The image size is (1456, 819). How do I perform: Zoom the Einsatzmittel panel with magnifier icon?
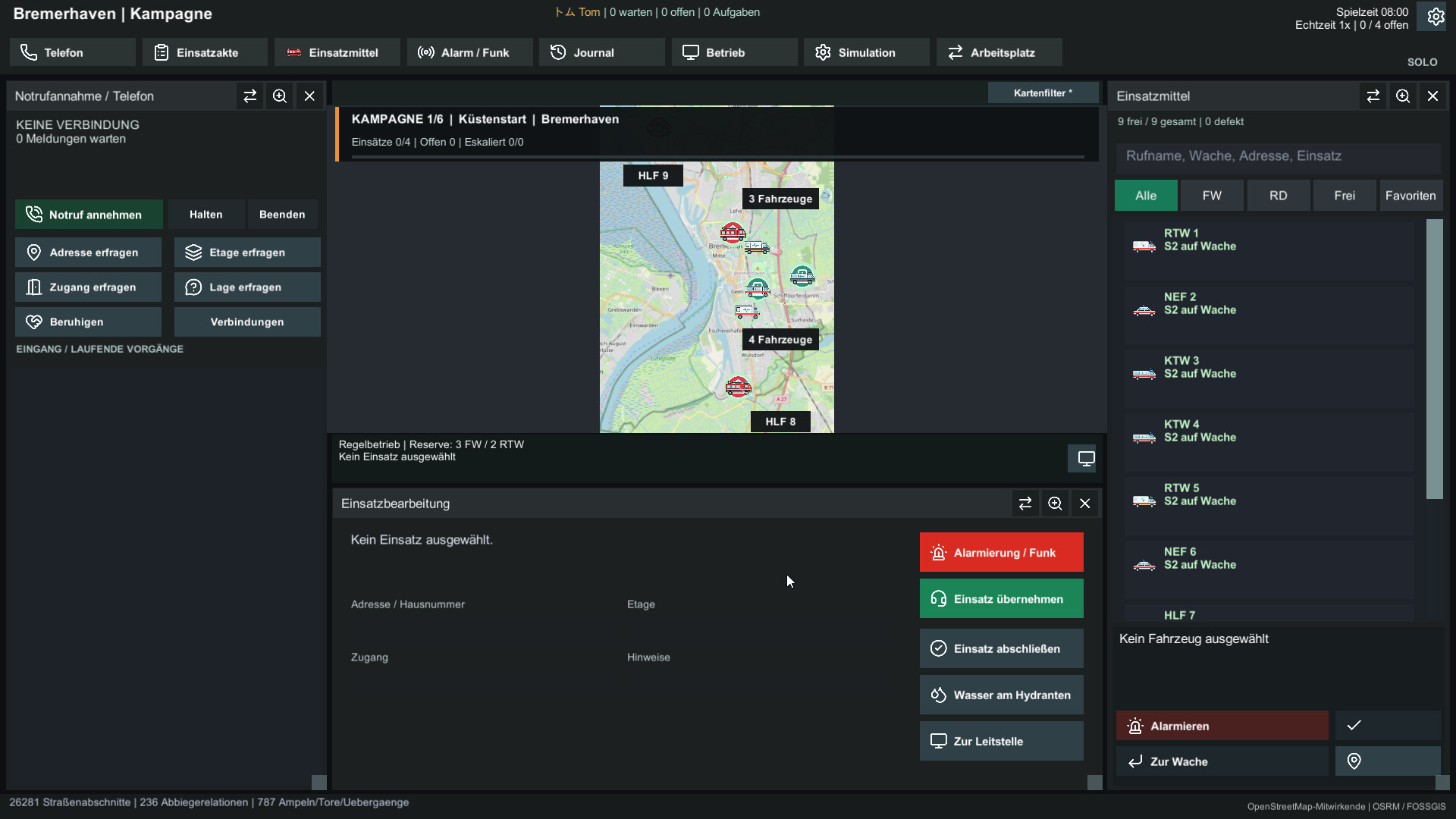point(1403,96)
